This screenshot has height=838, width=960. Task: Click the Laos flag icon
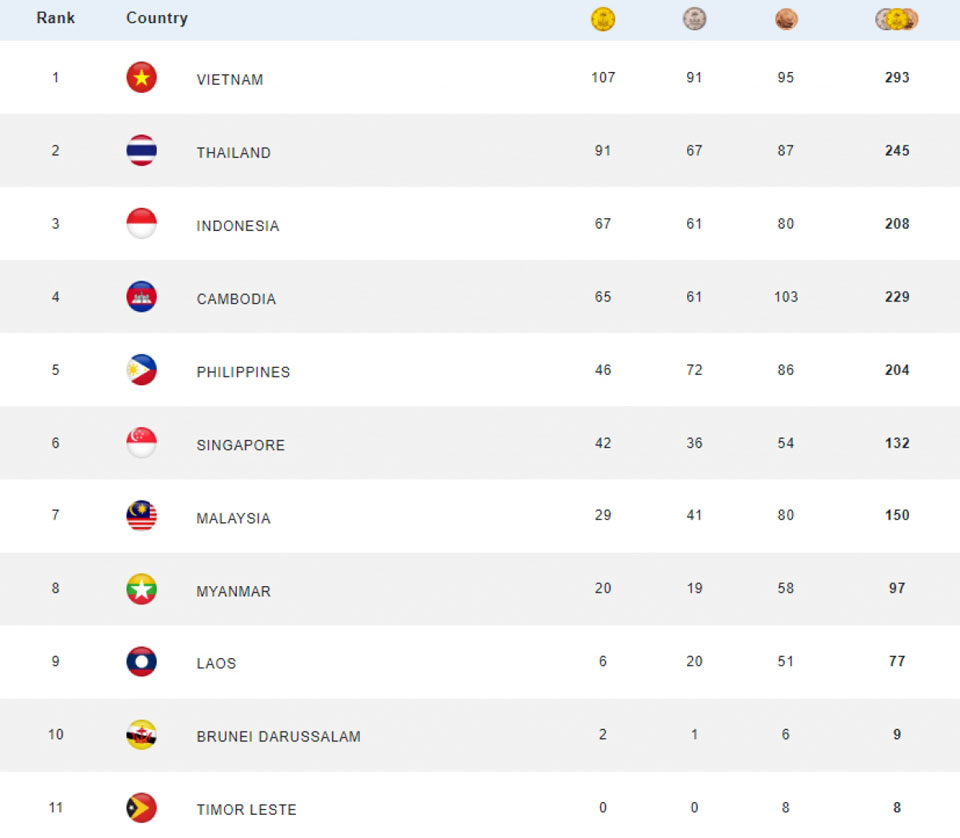coord(141,662)
